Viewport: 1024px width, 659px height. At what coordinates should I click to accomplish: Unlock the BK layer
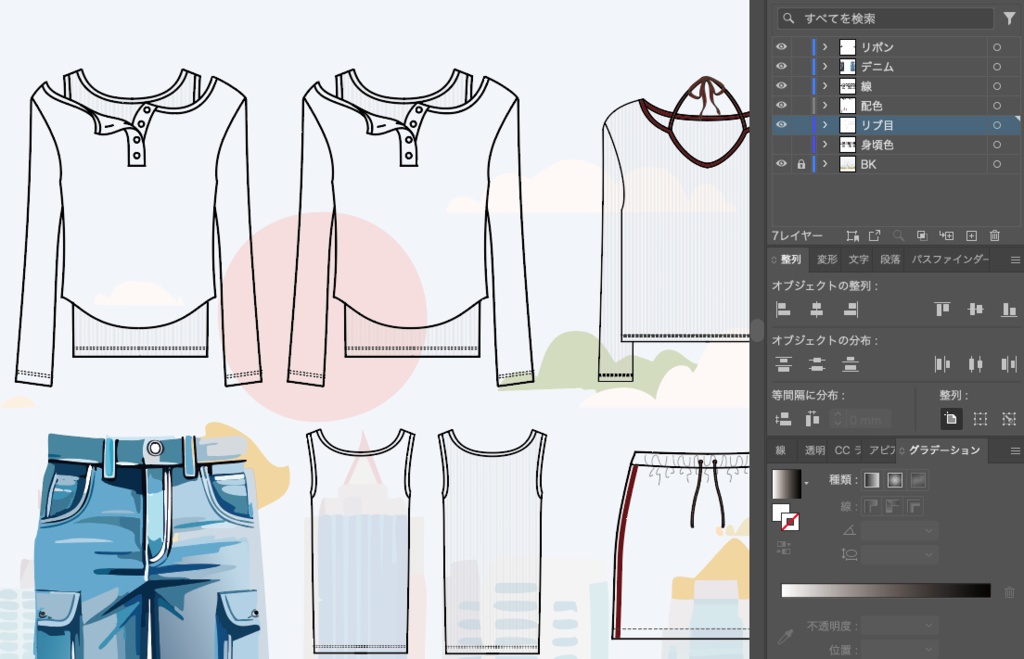click(801, 164)
